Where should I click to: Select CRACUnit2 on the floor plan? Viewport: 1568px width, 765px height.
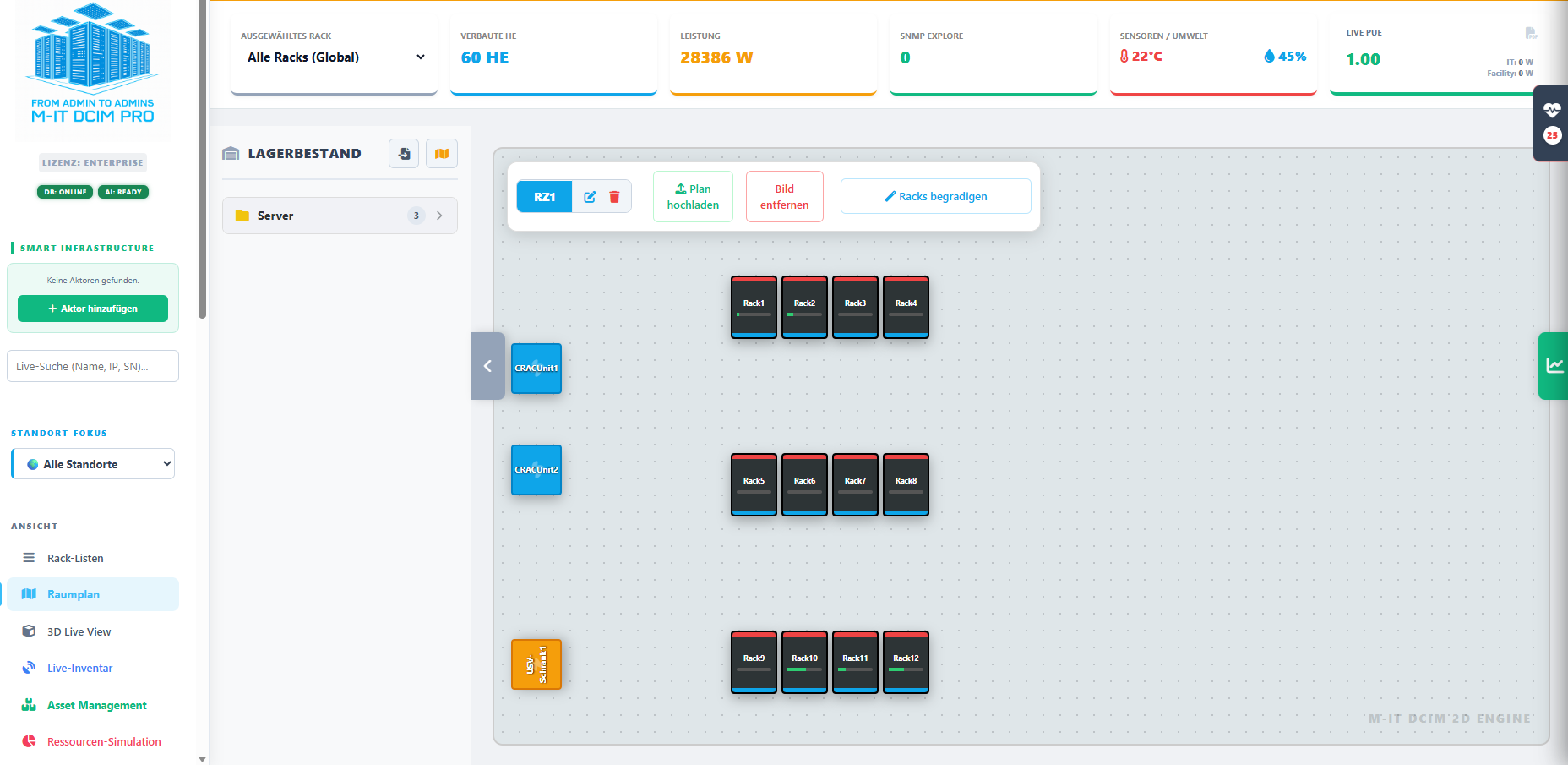point(536,470)
